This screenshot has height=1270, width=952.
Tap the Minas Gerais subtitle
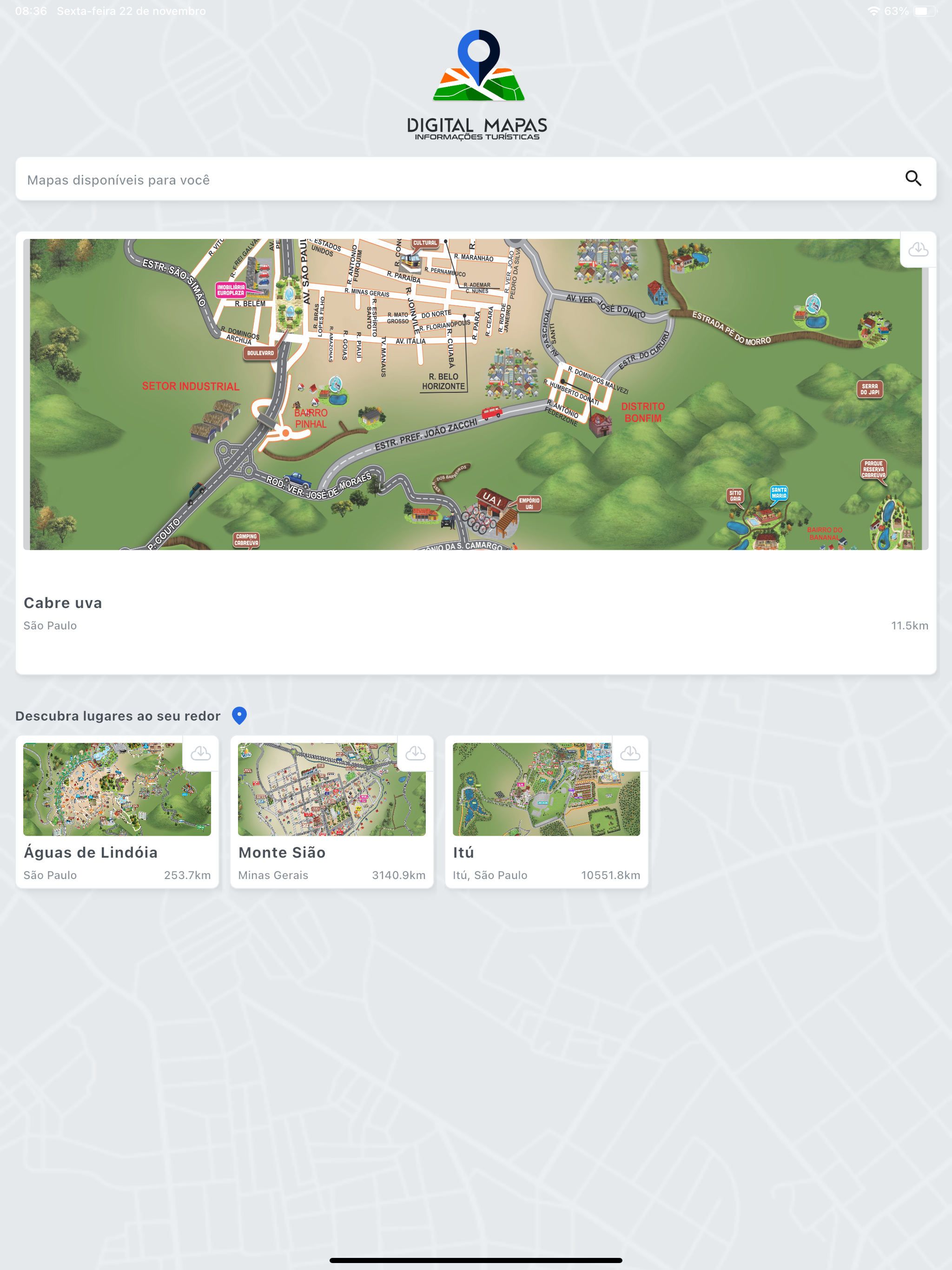click(273, 875)
